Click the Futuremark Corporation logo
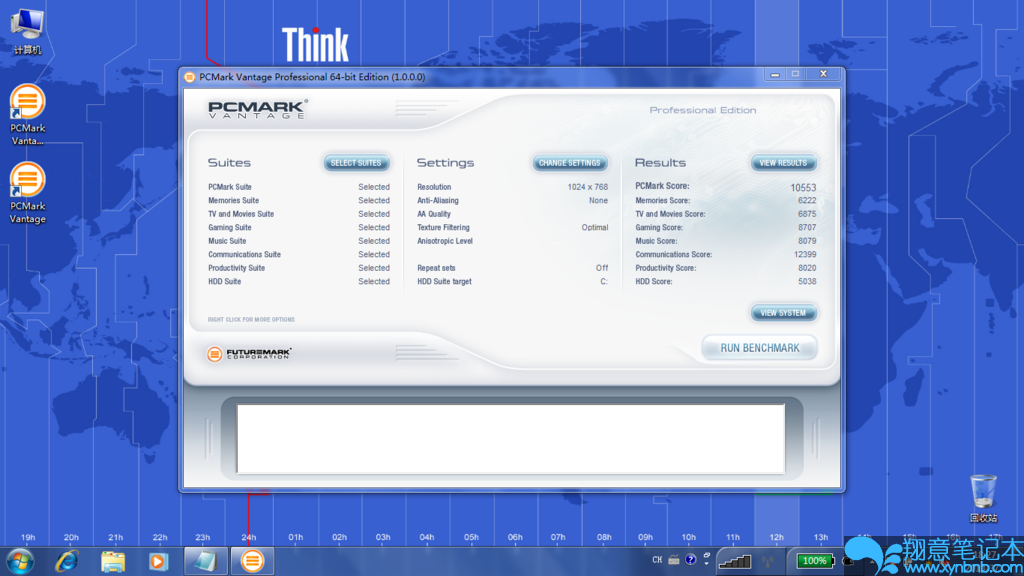This screenshot has height=576, width=1024. pos(249,353)
